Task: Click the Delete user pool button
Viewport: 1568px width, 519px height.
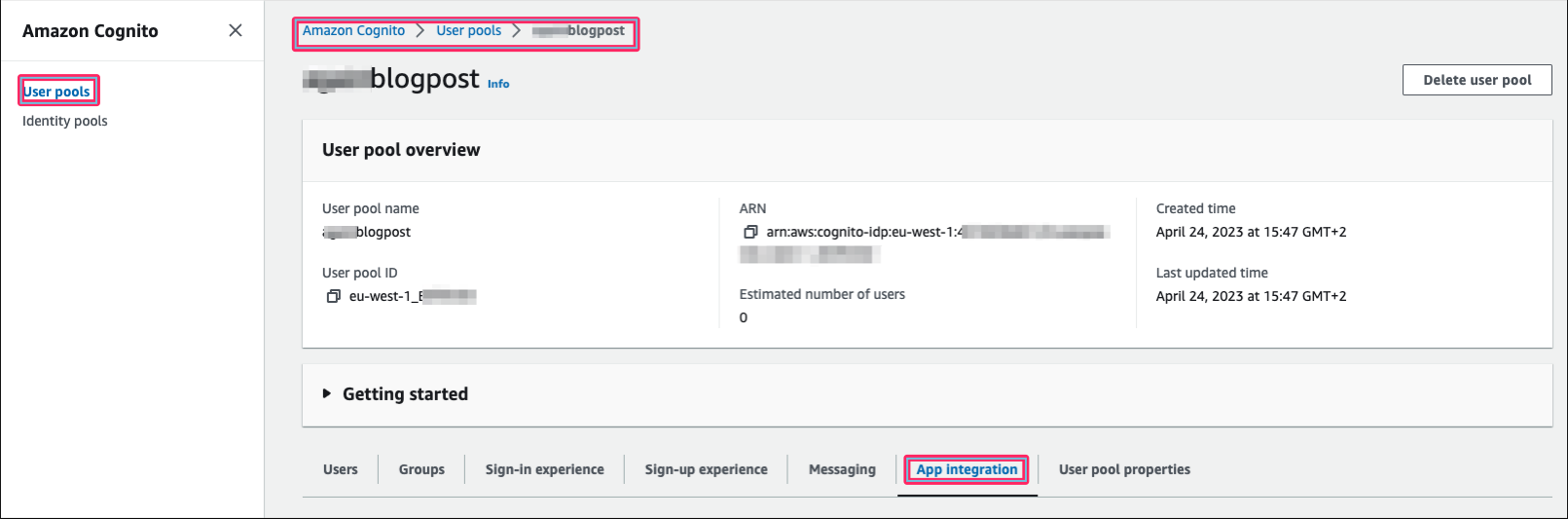Action: 1477,80
